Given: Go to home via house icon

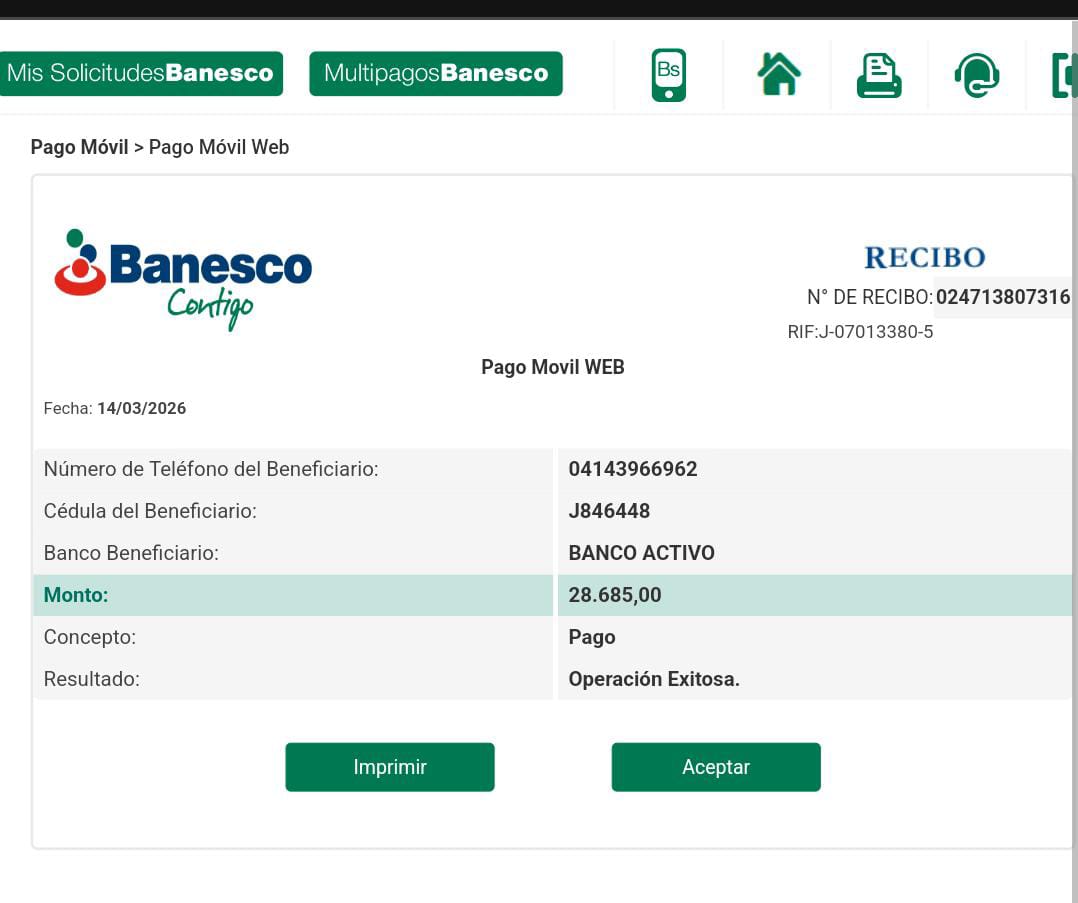Looking at the screenshot, I should (x=779, y=75).
